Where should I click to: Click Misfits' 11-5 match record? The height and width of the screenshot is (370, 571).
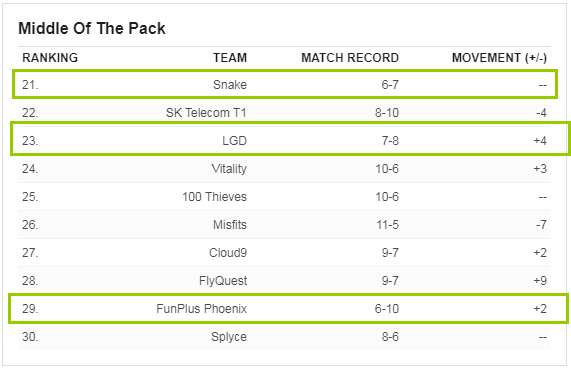[387, 225]
